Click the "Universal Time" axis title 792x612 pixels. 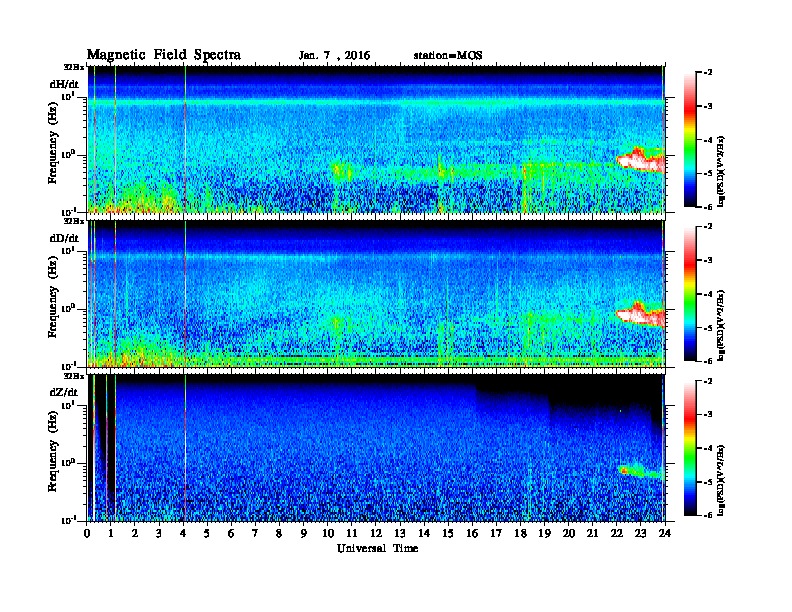pos(377,548)
